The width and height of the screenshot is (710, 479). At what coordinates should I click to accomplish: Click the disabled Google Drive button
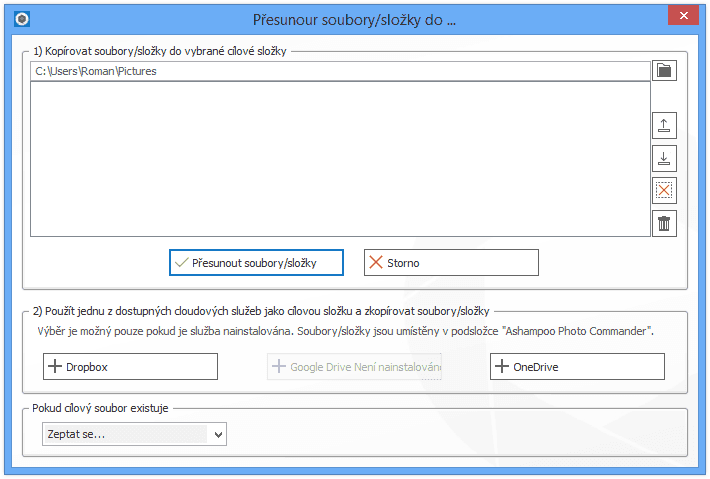pyautogui.click(x=354, y=367)
